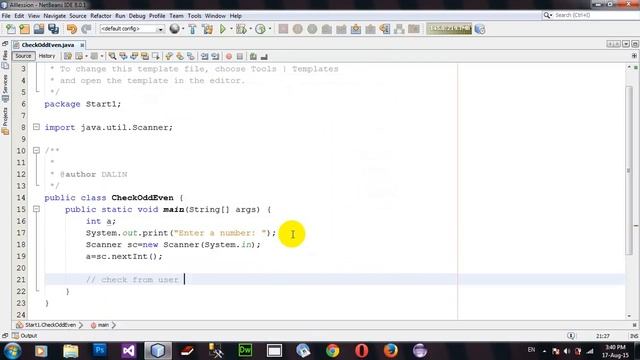640x360 pixels.
Task: Run the project with green play icon
Action: tap(223, 29)
